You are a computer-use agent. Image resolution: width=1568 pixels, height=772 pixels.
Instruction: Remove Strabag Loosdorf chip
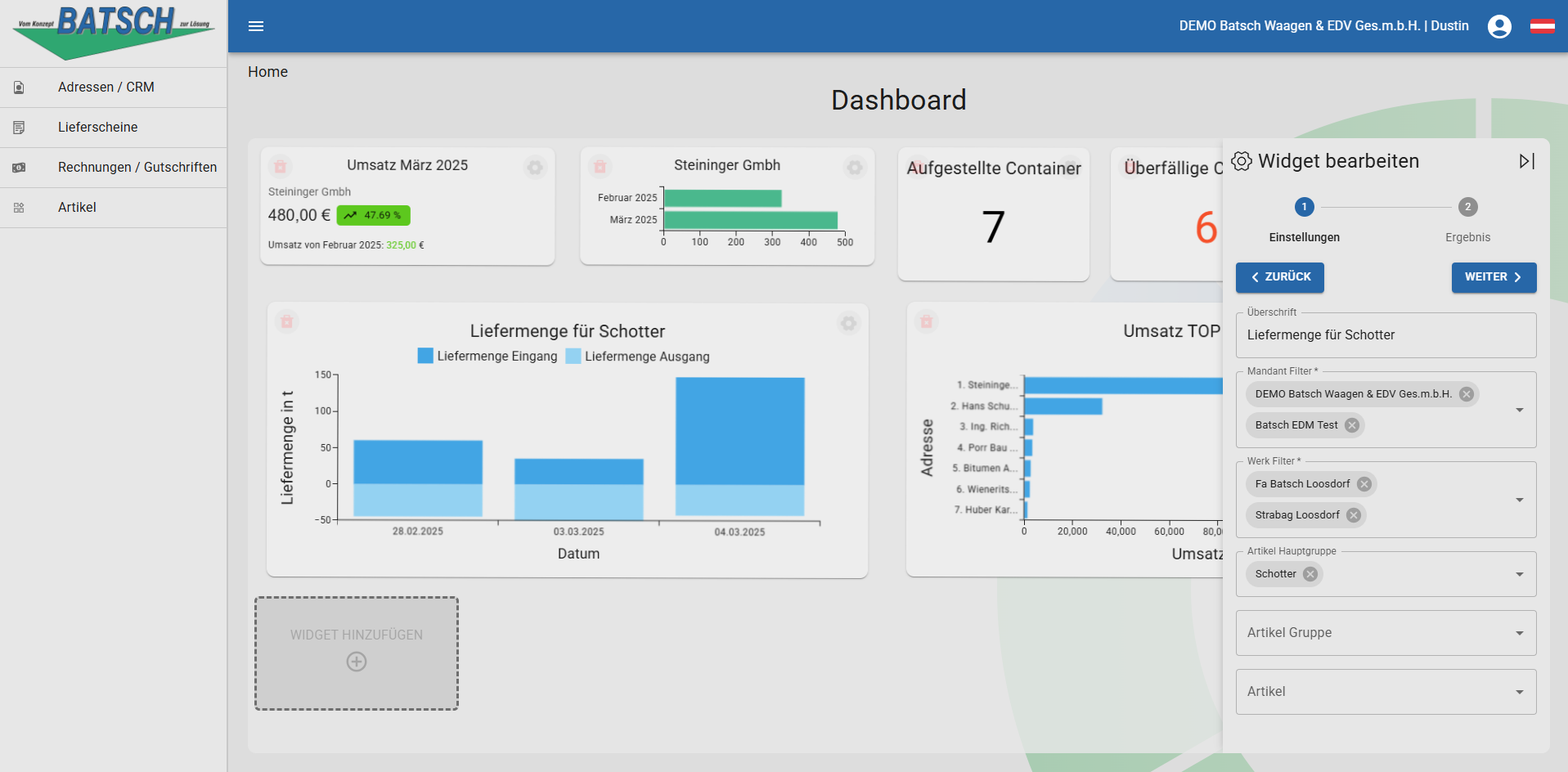(x=1354, y=515)
